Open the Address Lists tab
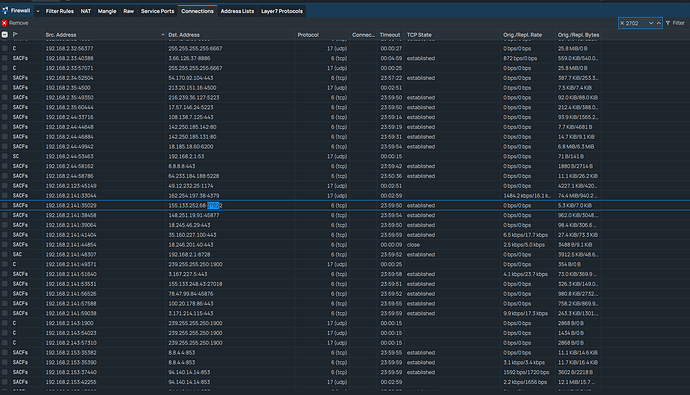The image size is (690, 395). (x=238, y=11)
